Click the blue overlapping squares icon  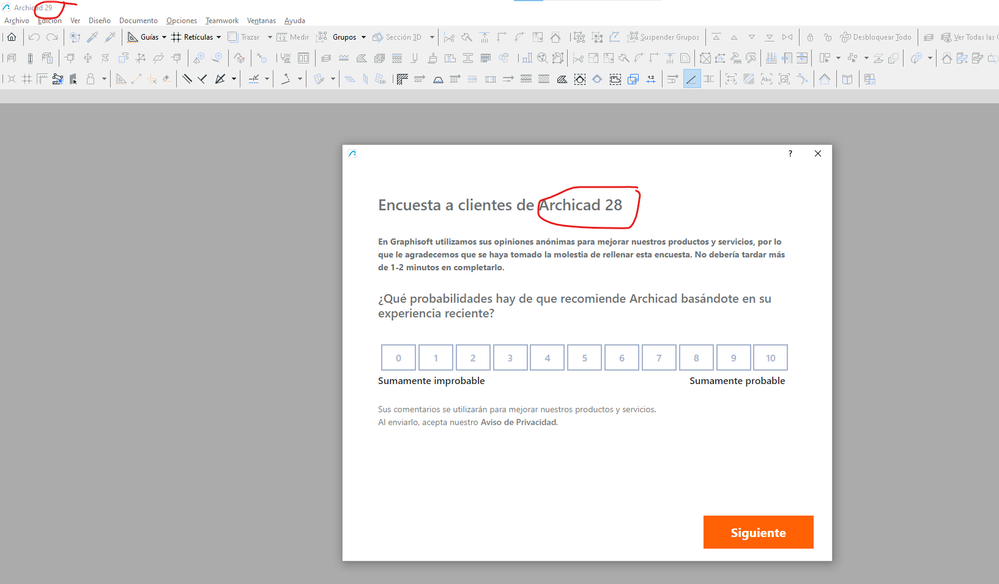(x=633, y=79)
